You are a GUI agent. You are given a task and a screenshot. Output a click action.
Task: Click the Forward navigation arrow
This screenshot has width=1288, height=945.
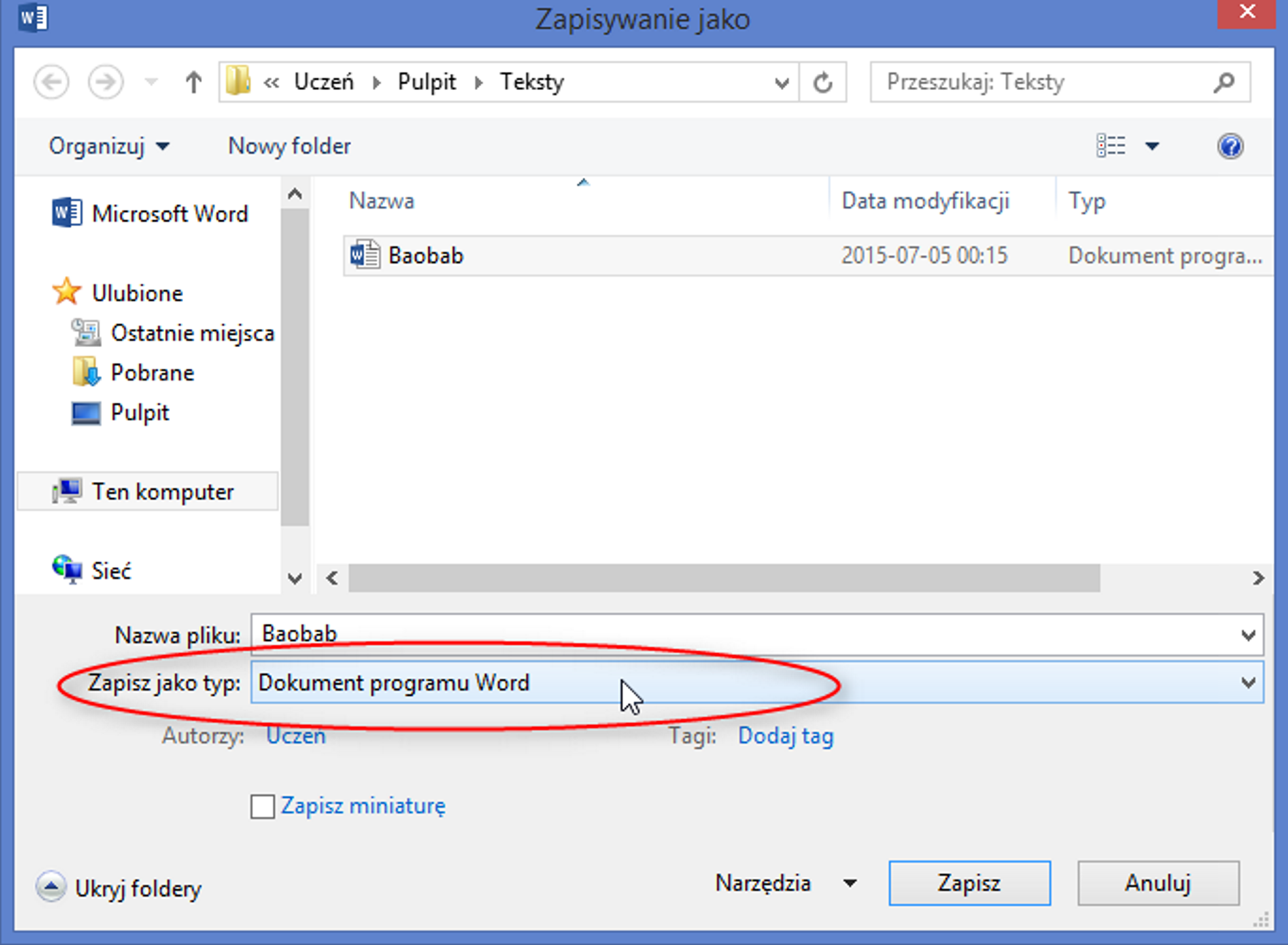point(106,83)
